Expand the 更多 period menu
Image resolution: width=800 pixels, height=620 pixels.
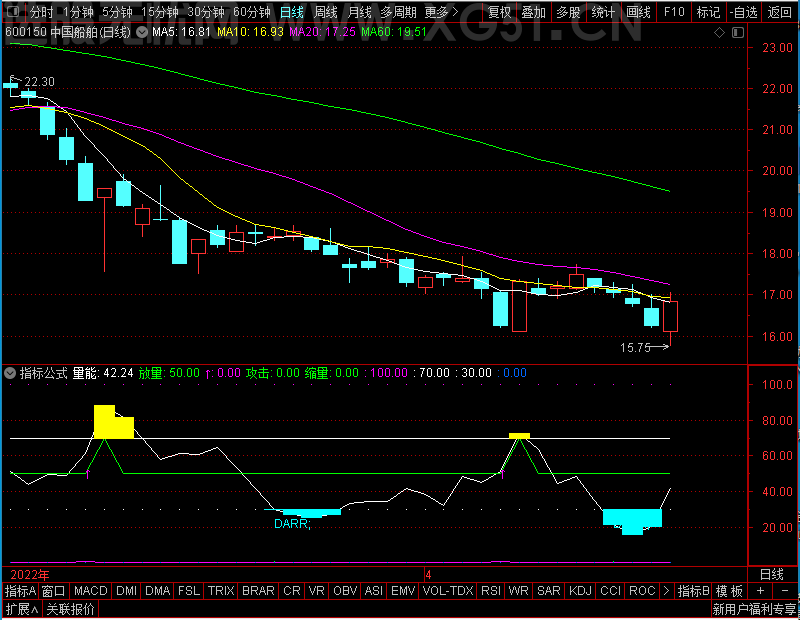441,12
